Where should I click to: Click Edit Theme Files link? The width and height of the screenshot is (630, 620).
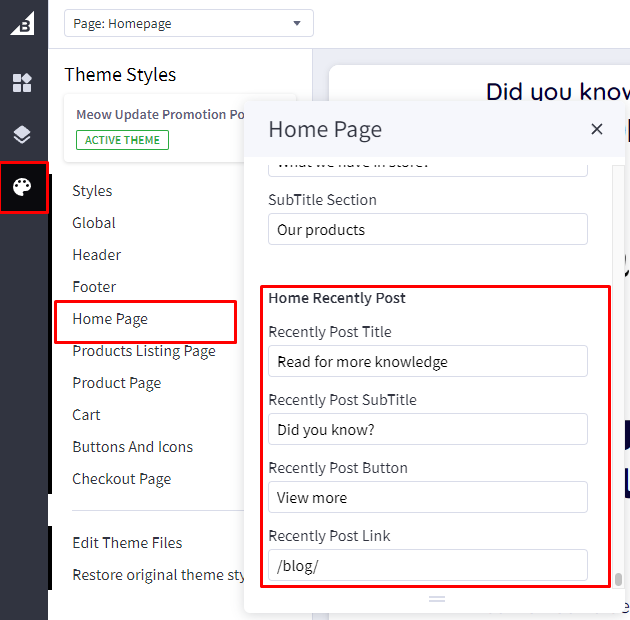tap(127, 543)
